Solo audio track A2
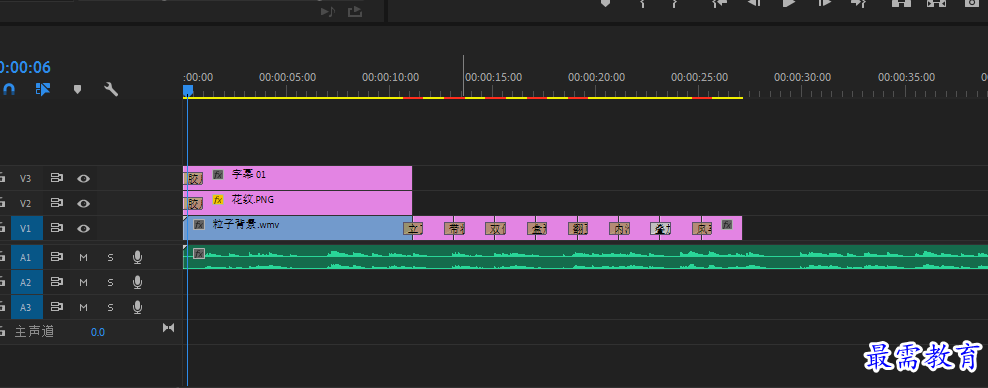The height and width of the screenshot is (388, 988). coord(110,282)
